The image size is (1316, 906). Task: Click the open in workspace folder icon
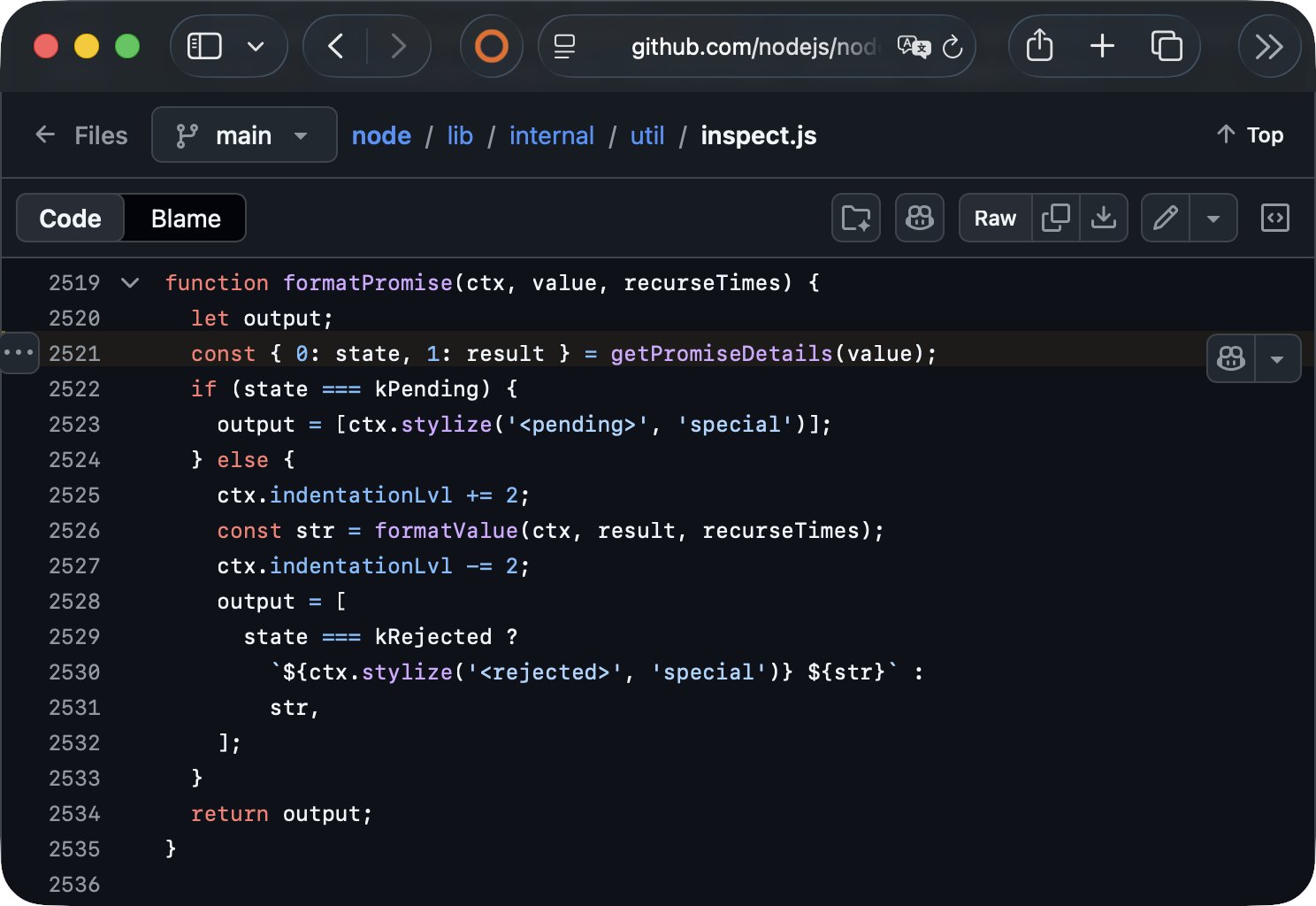pyautogui.click(x=856, y=218)
